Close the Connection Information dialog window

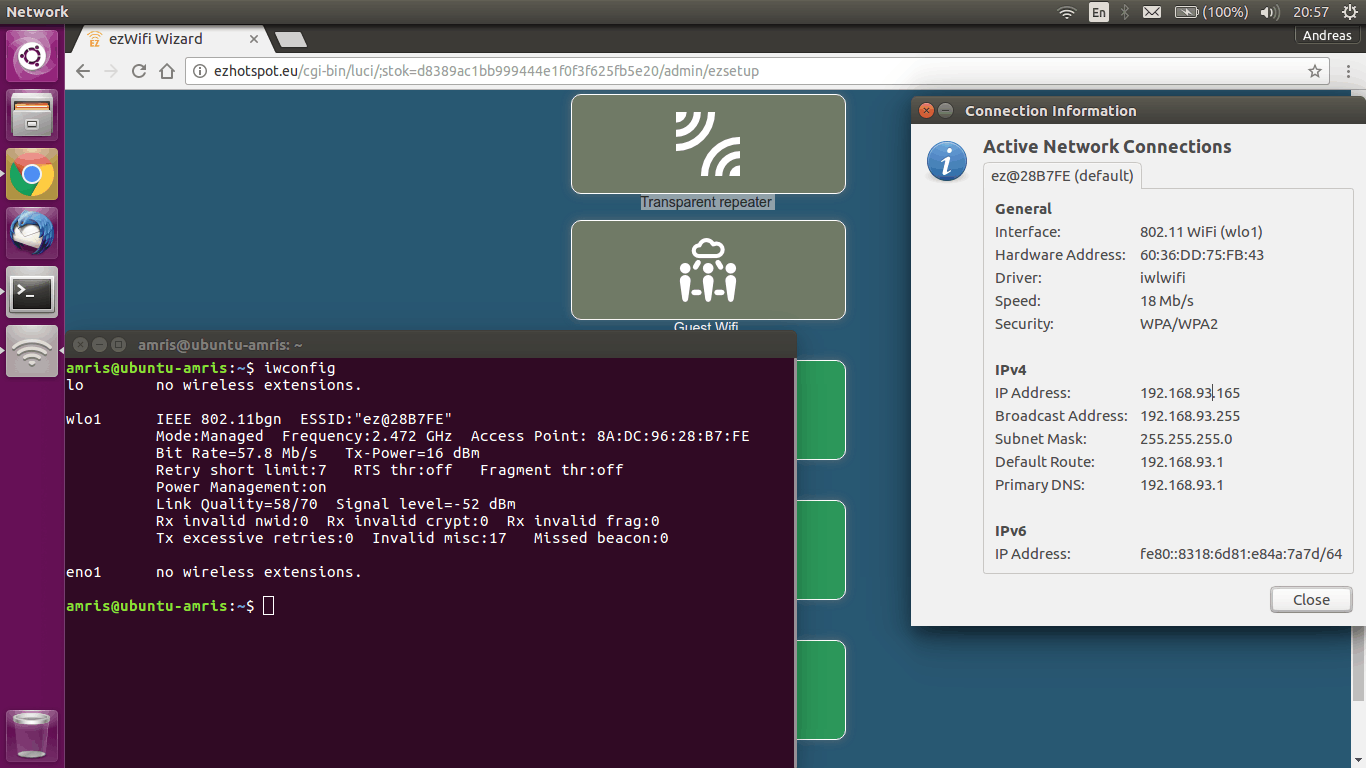[x=926, y=111]
